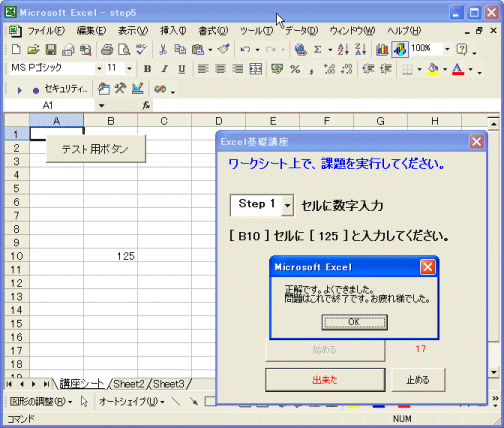Screen dimensions: 504x428
Task: Click the セキュリティ button
Action: pyautogui.click(x=66, y=89)
